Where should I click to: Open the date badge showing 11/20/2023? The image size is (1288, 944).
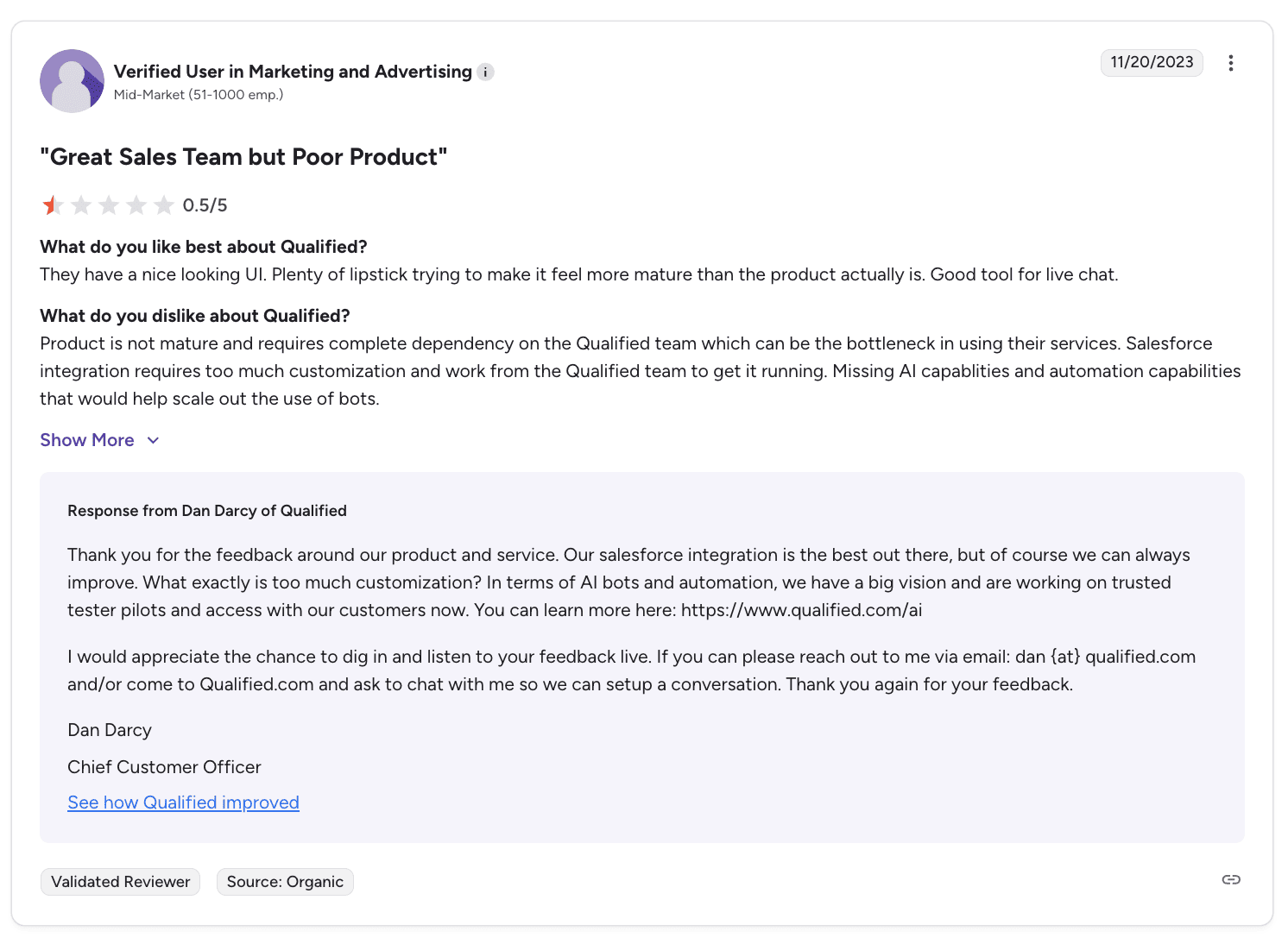pos(1152,62)
